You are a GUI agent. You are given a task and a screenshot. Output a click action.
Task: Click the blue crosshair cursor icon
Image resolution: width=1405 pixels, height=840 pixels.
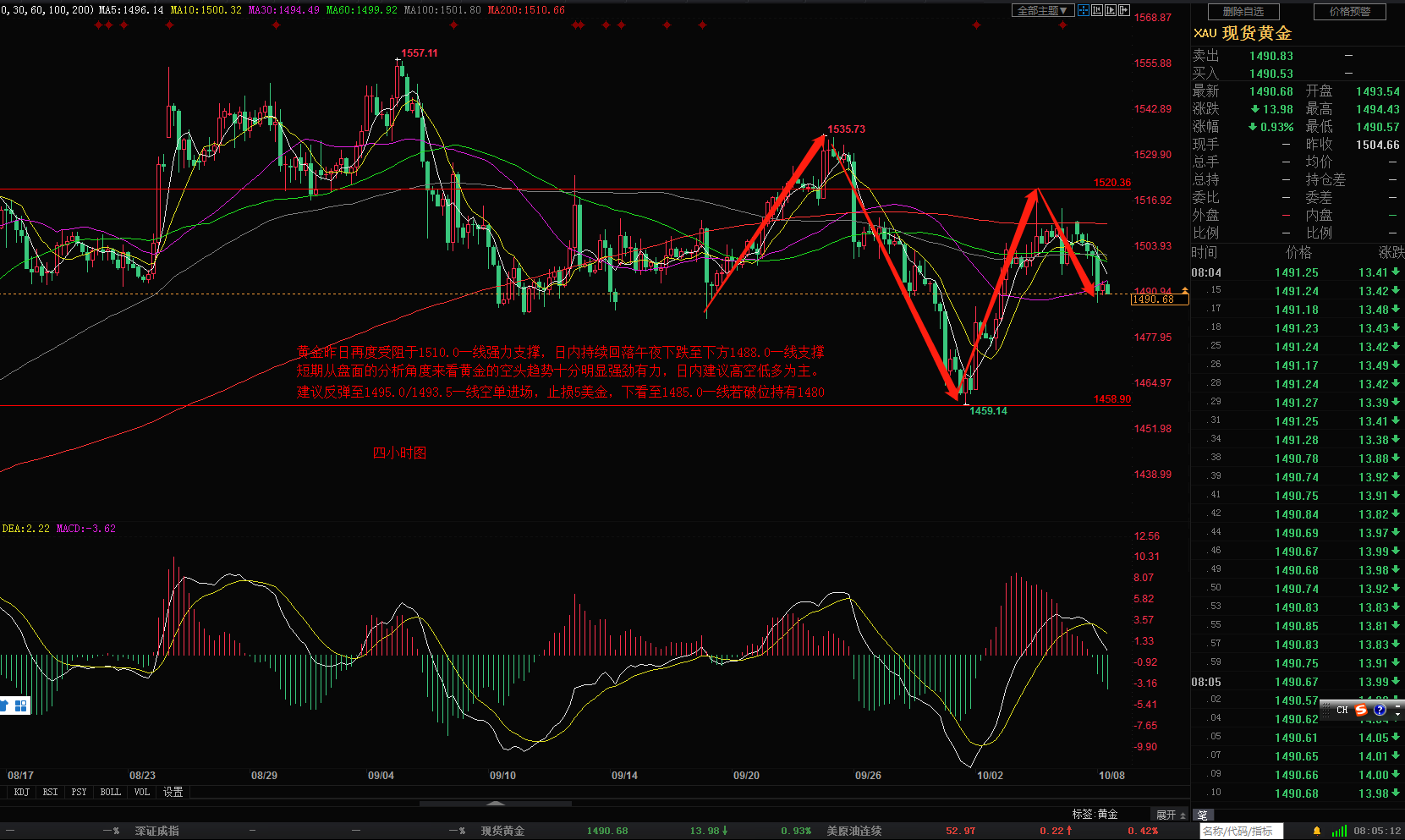1084,10
